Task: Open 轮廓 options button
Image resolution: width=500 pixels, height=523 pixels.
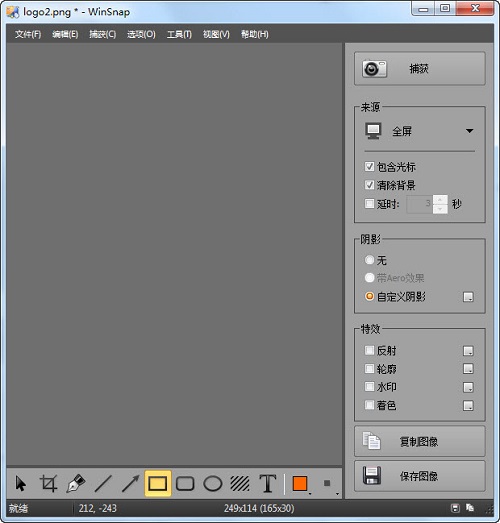Action: click(468, 369)
